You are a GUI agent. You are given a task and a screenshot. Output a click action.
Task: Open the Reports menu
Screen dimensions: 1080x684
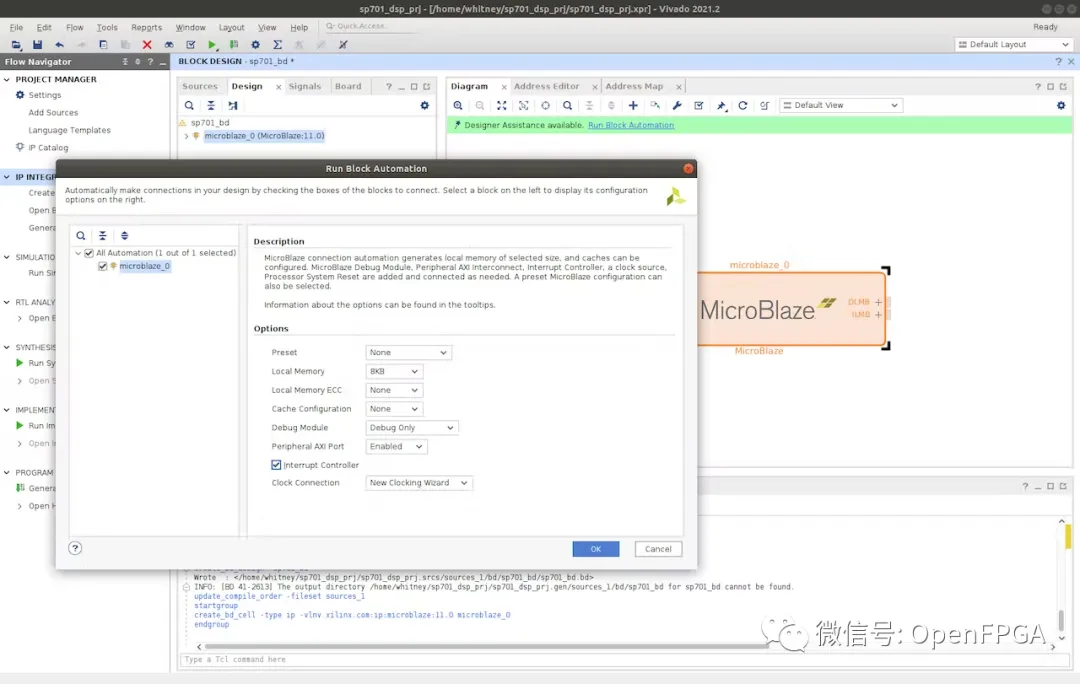(146, 28)
